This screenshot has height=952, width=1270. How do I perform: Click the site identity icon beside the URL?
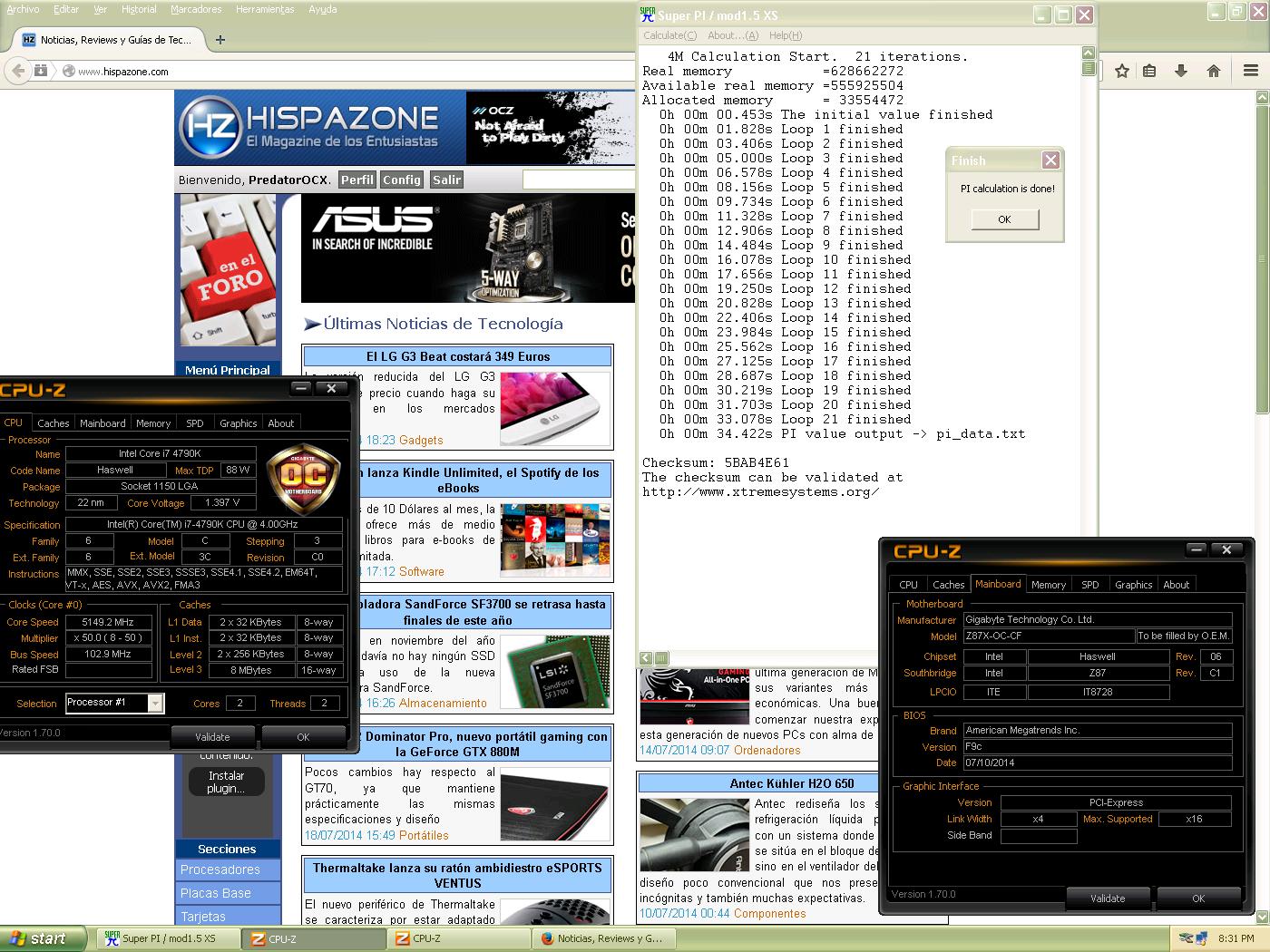click(69, 71)
